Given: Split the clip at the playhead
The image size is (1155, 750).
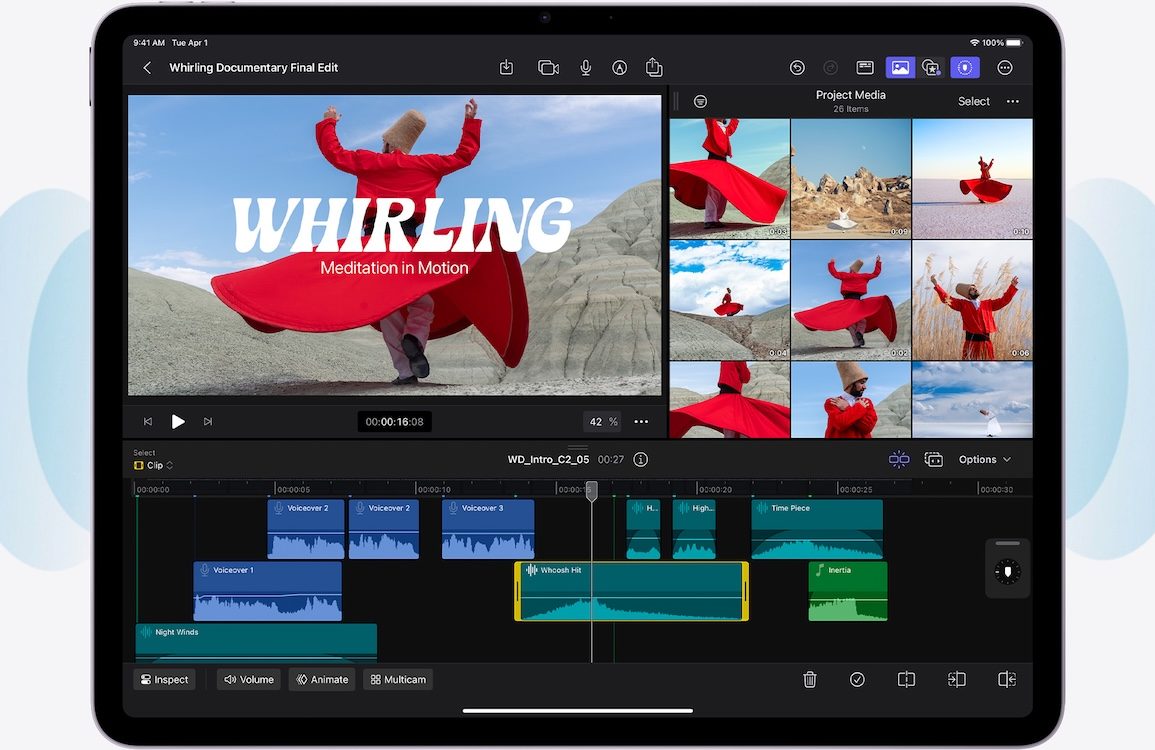Looking at the screenshot, I should coord(906,679).
